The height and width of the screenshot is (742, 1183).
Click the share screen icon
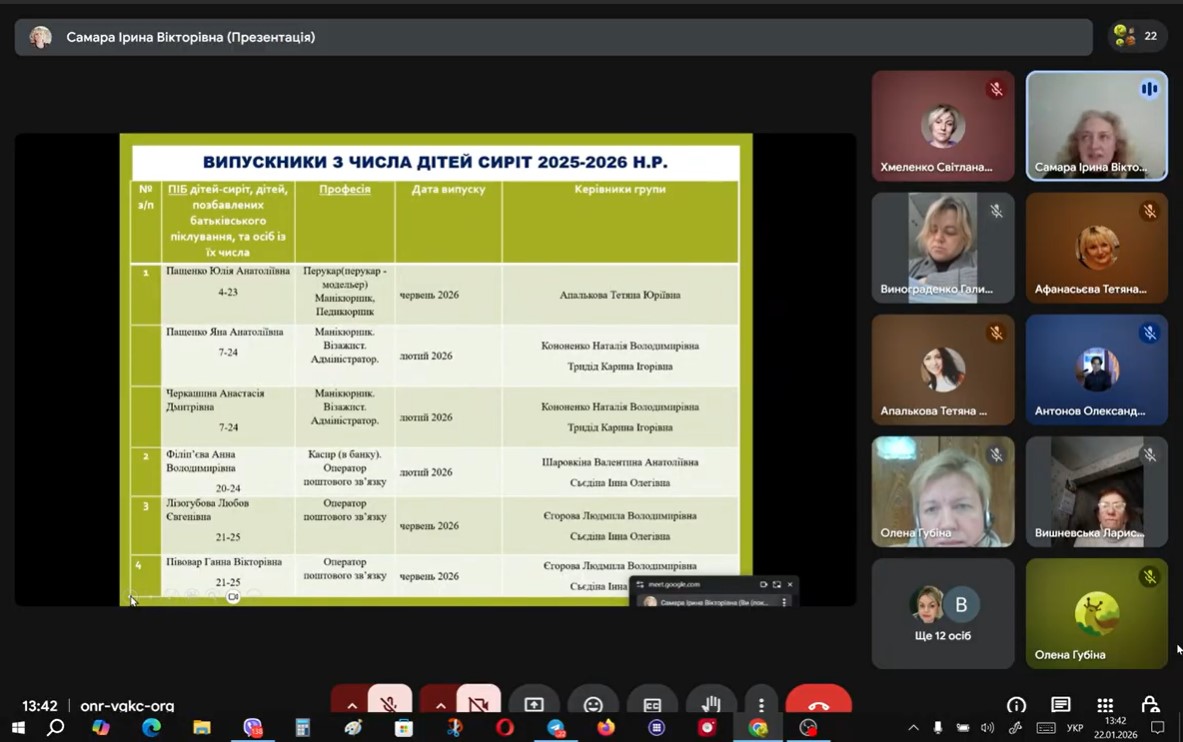click(534, 705)
